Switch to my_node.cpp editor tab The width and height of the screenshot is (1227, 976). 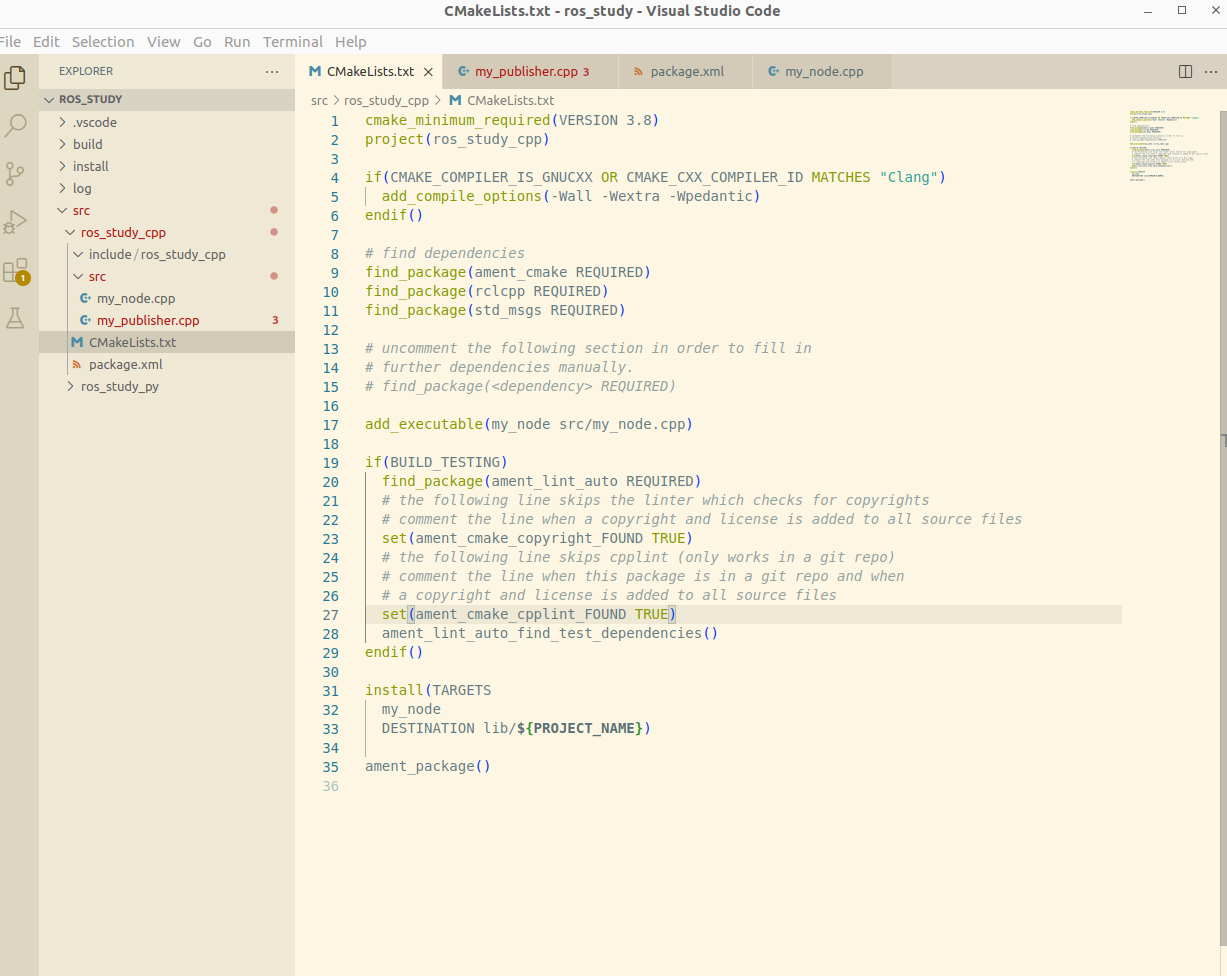tap(822, 72)
